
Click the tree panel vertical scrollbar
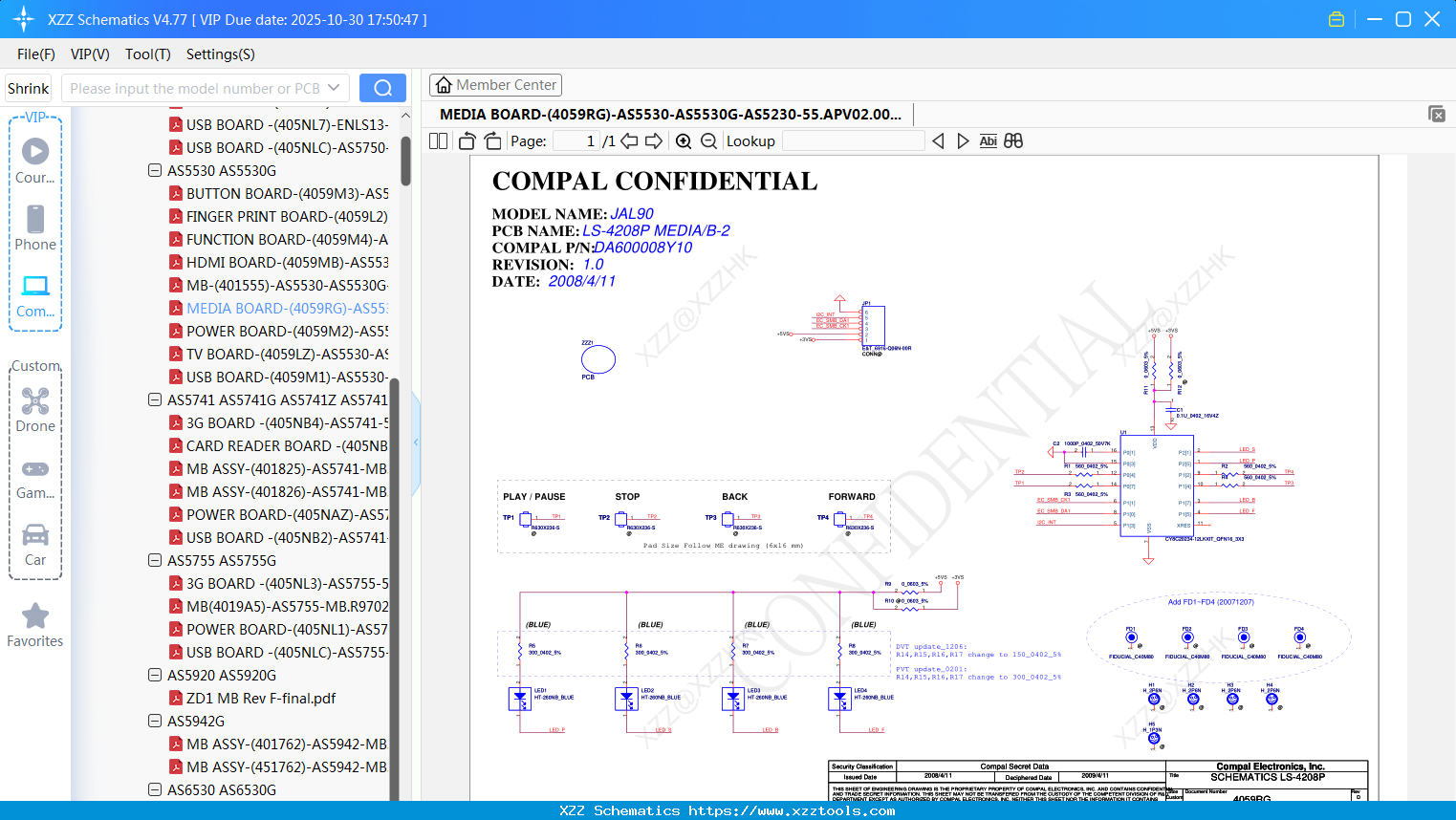(405, 161)
